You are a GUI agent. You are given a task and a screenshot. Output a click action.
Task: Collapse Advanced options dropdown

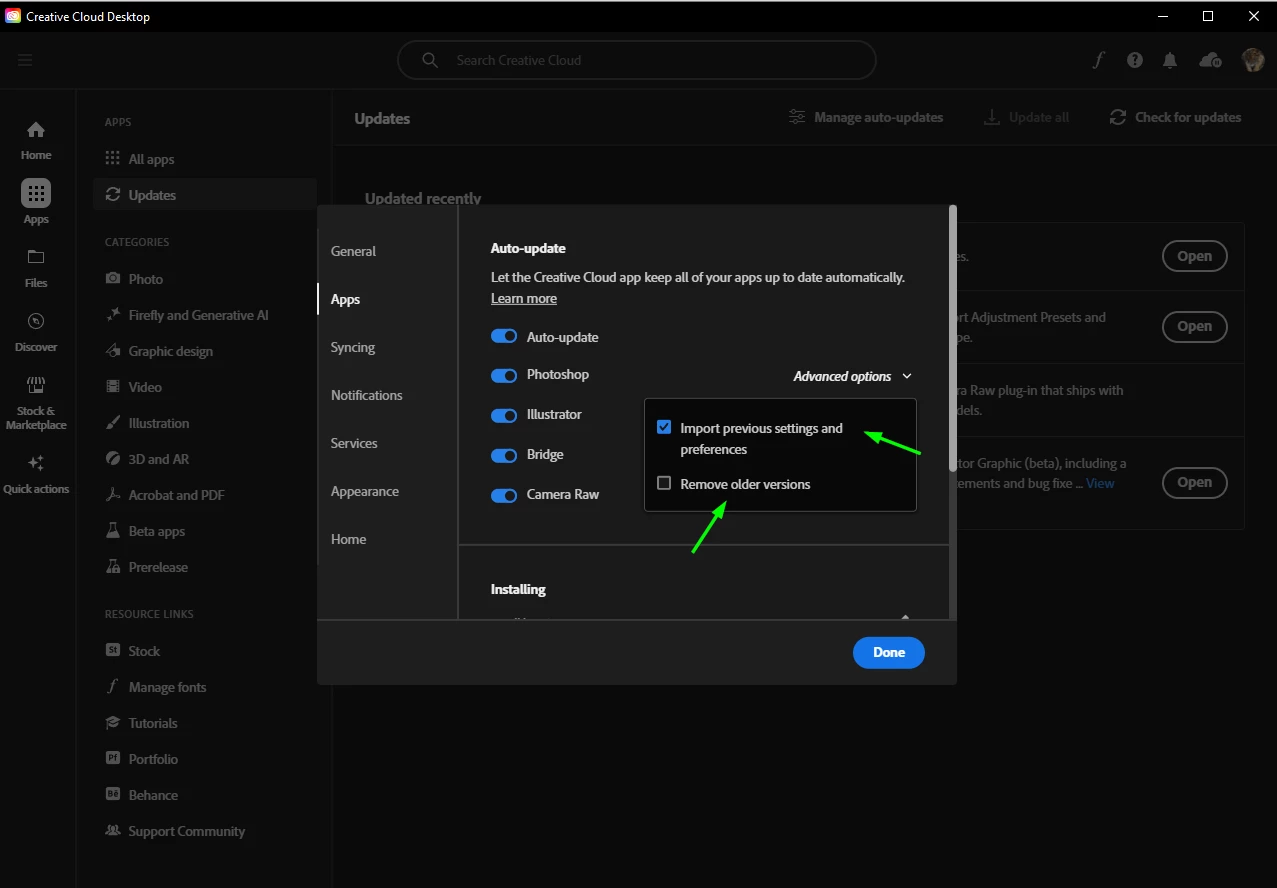853,377
